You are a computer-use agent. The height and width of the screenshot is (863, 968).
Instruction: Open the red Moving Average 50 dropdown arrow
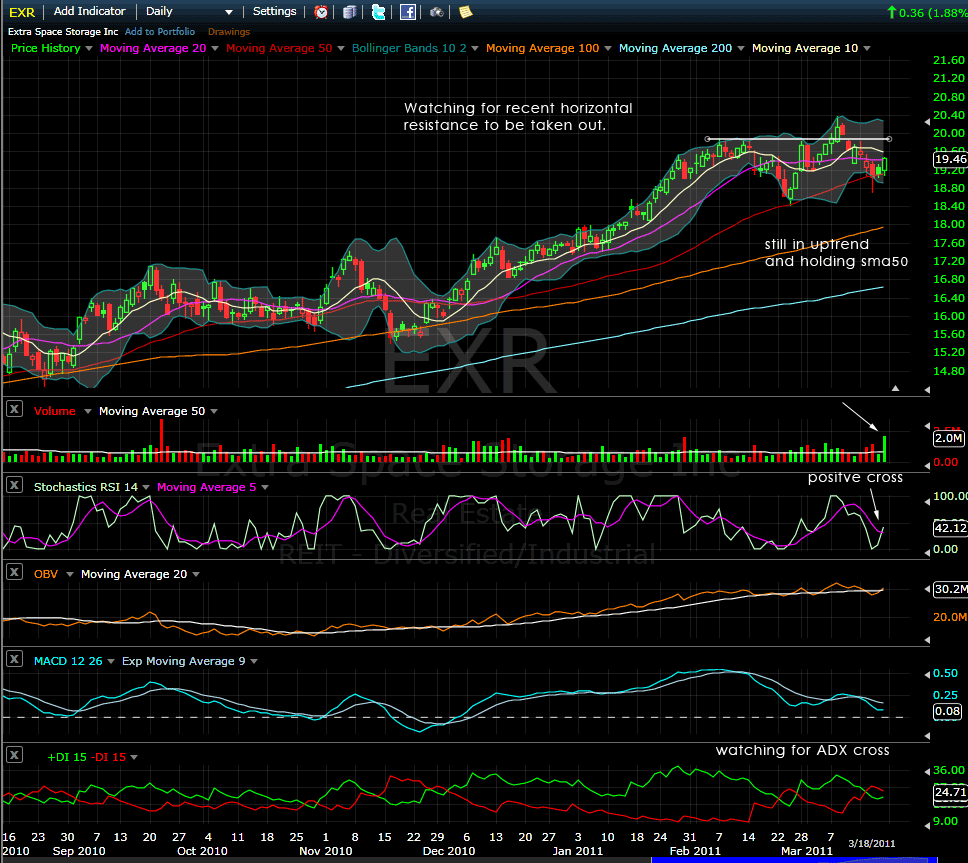[x=341, y=48]
